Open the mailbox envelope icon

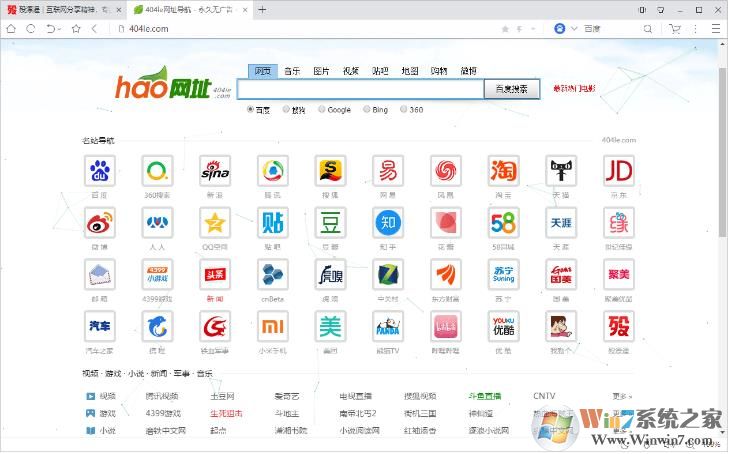point(99,275)
